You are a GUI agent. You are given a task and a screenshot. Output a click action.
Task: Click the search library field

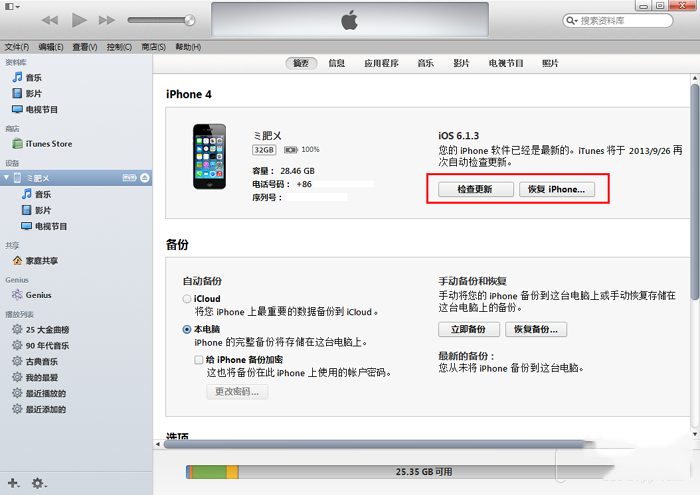(618, 21)
